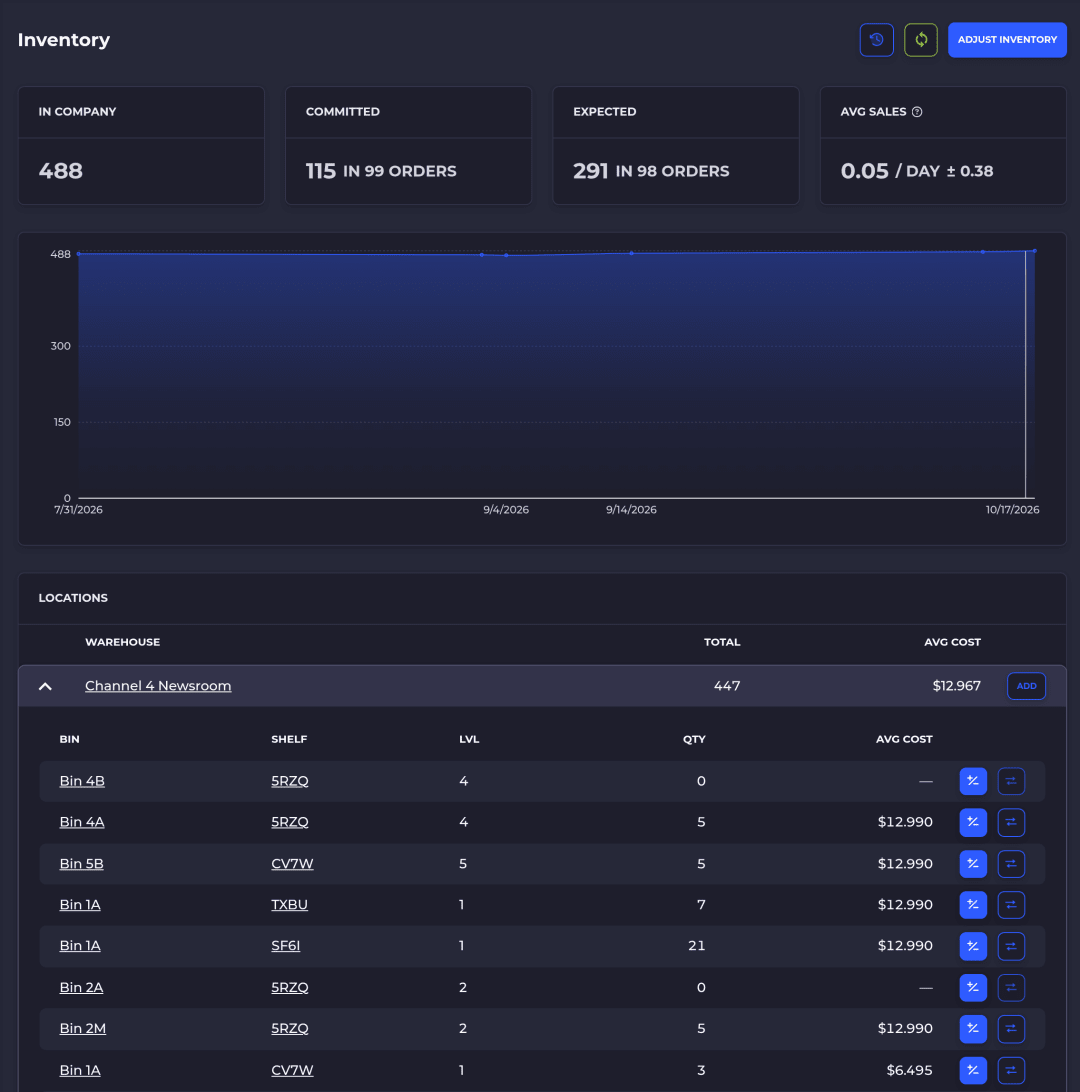
Task: Adjust quantity icon in Bin 5B row
Action: pos(973,864)
